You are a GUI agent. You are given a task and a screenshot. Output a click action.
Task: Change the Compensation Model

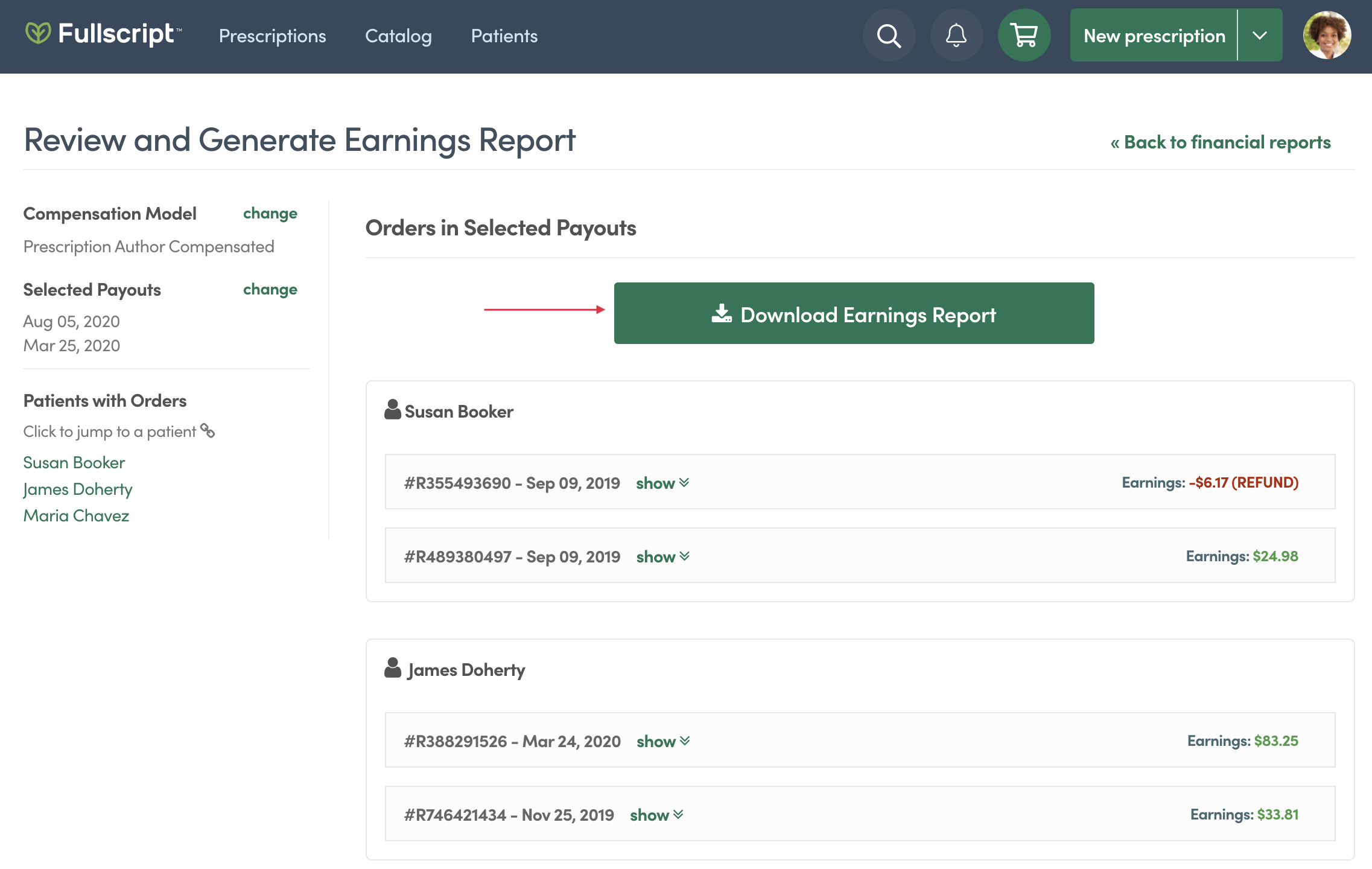(270, 213)
